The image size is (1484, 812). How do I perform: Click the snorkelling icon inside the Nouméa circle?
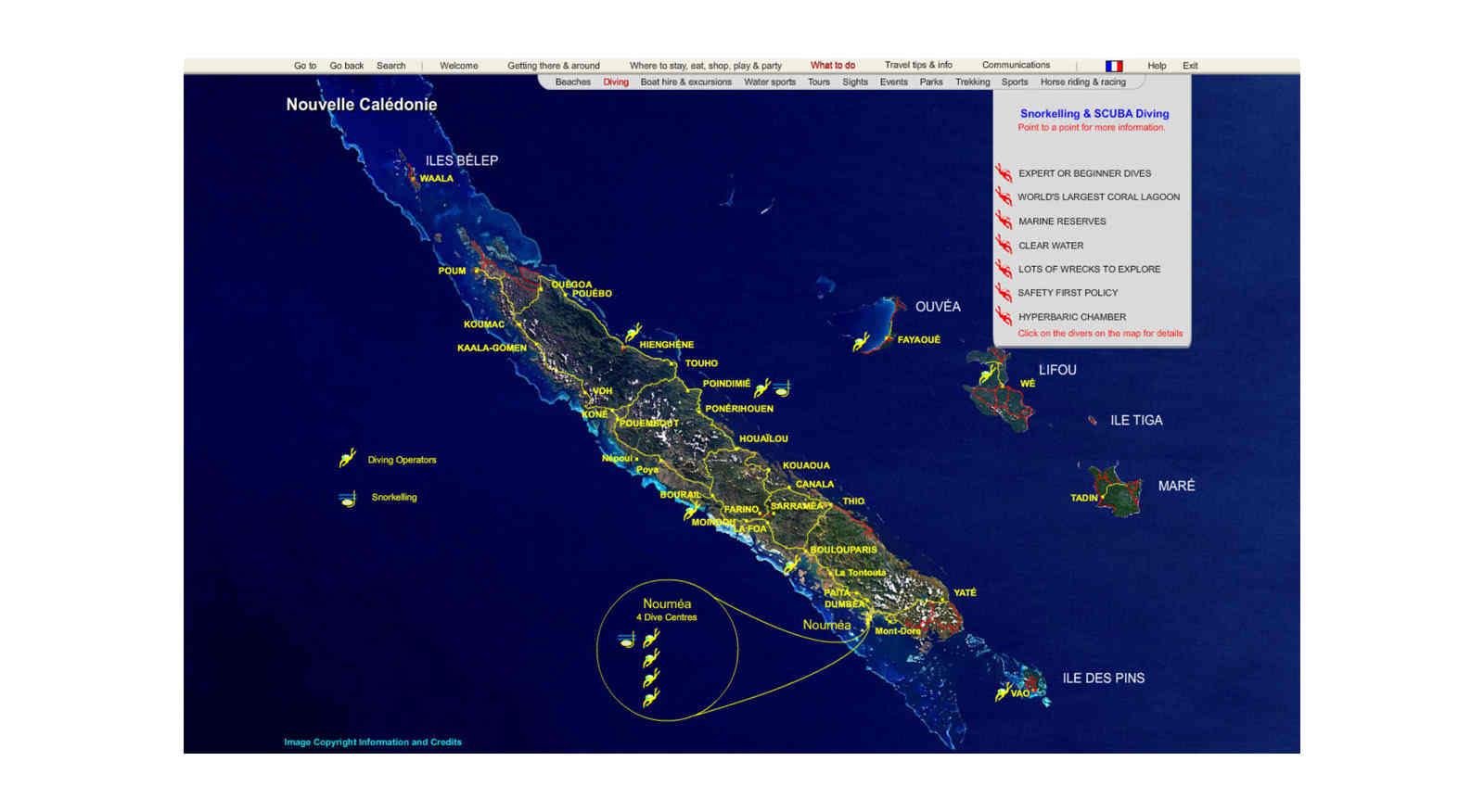click(627, 640)
